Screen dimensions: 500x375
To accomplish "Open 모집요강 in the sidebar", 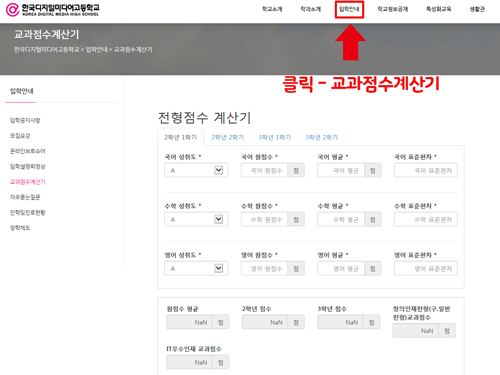I will click(20, 136).
